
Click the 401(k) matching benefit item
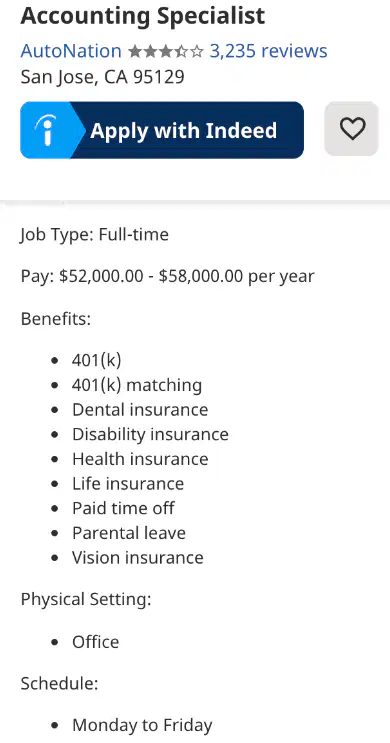tap(137, 385)
